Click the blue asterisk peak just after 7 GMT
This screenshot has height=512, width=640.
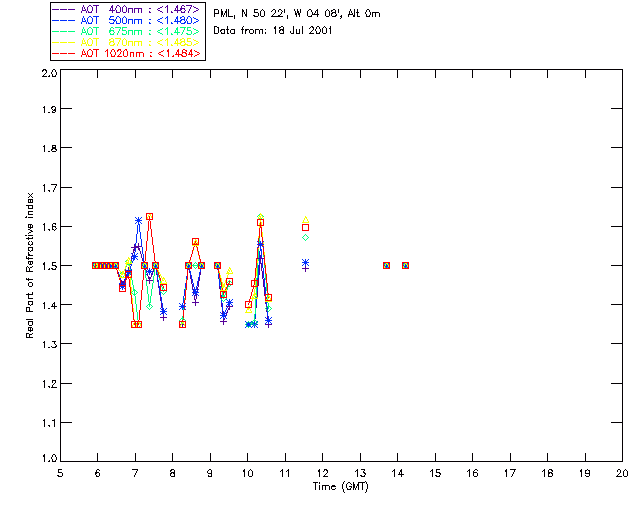coord(138,220)
